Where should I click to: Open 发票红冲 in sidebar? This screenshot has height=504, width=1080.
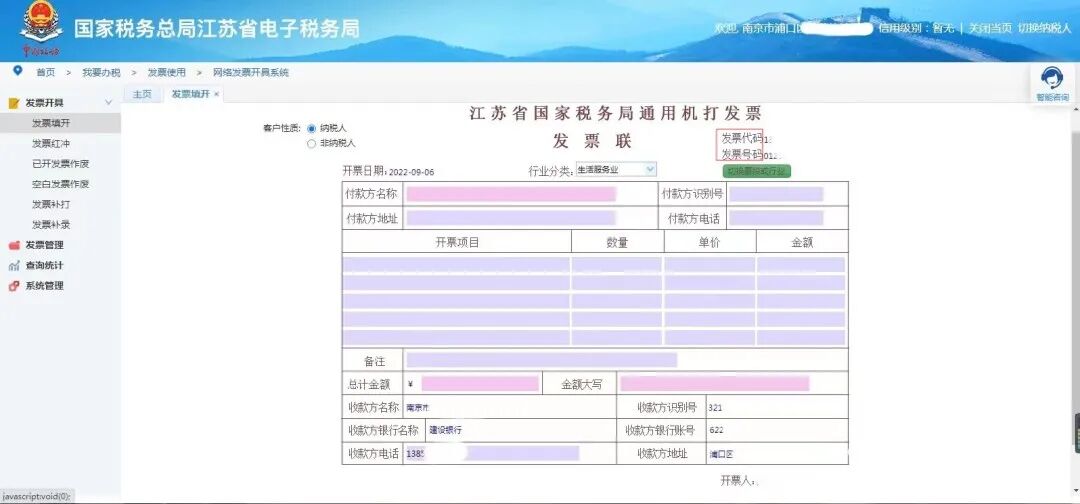click(x=51, y=144)
